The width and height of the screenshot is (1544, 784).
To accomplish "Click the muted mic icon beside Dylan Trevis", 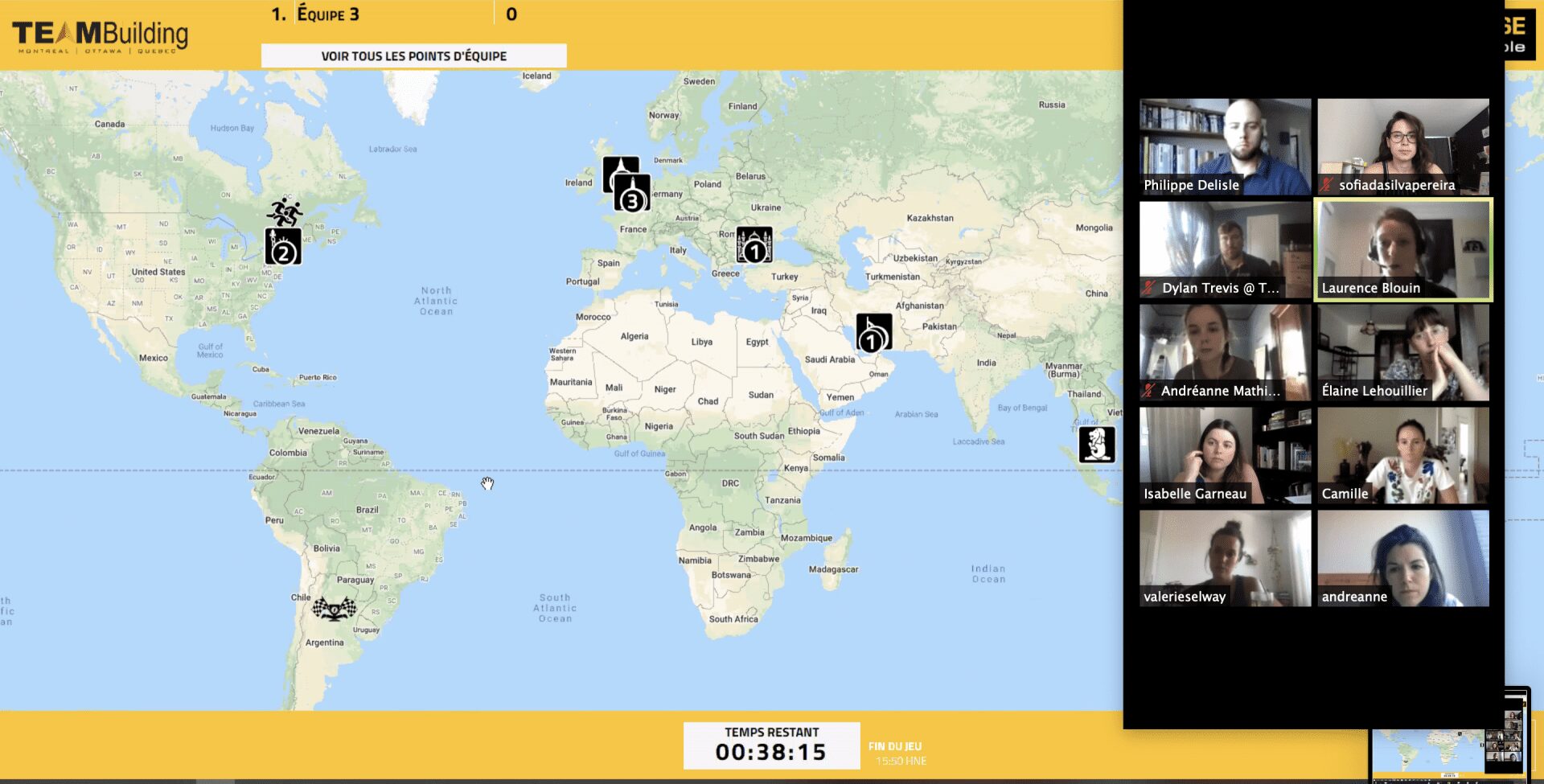I will (x=1150, y=288).
